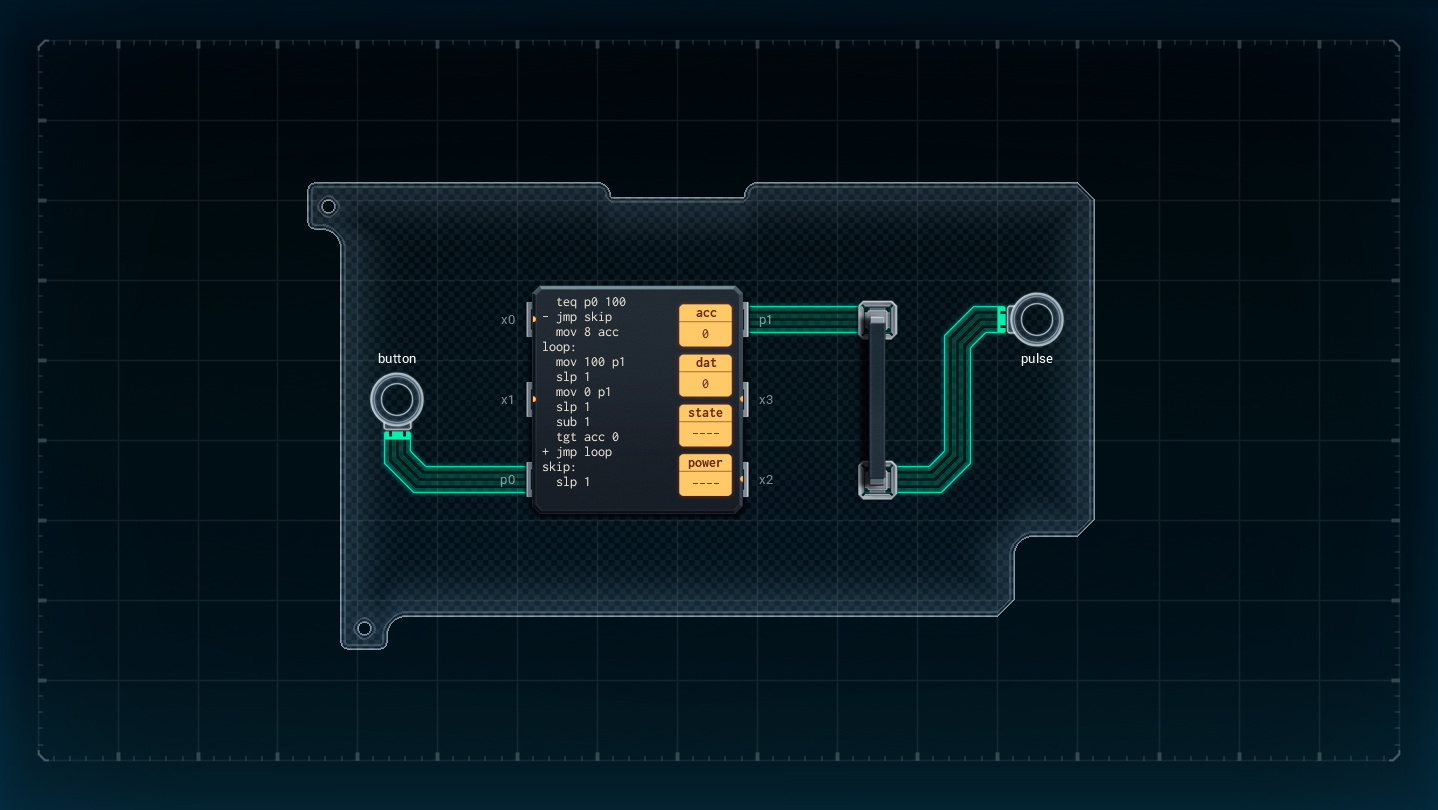The image size is (1438, 810).
Task: Click the p0 pin on the chip
Action: click(x=531, y=480)
